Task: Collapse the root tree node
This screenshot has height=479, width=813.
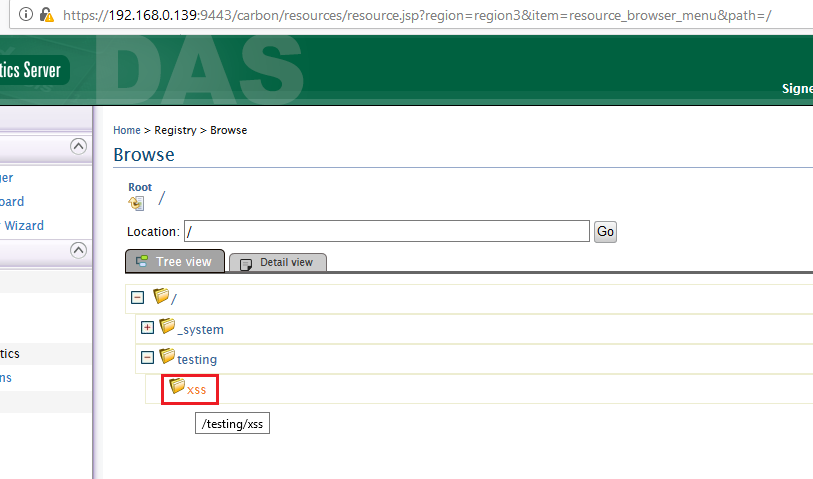Action: pyautogui.click(x=138, y=297)
